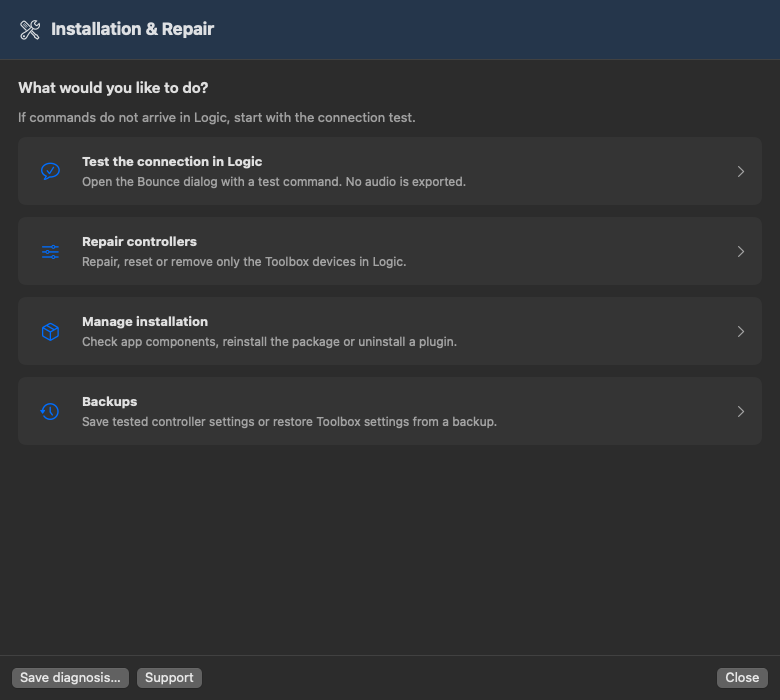Expand the Test the connection chevron

coord(741,172)
